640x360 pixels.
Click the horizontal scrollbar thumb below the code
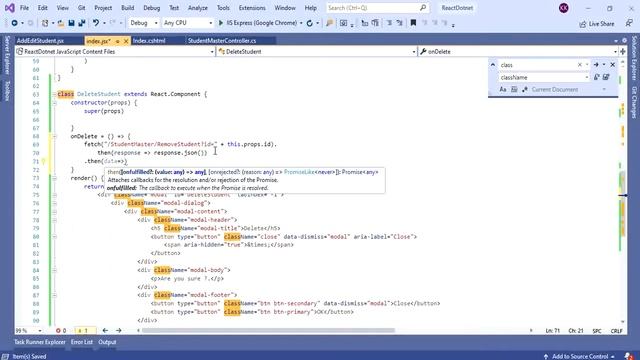click(x=268, y=331)
